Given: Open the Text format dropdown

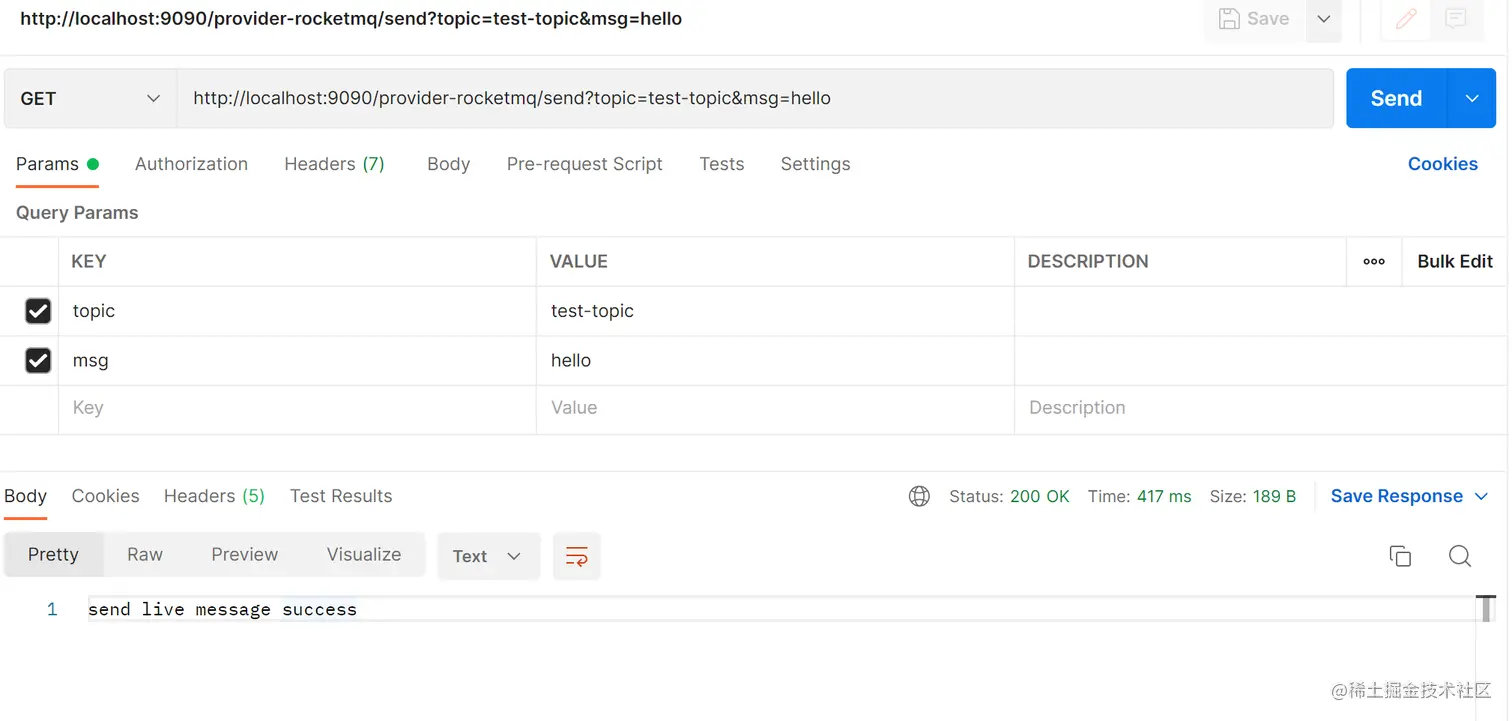Looking at the screenshot, I should click(x=488, y=556).
